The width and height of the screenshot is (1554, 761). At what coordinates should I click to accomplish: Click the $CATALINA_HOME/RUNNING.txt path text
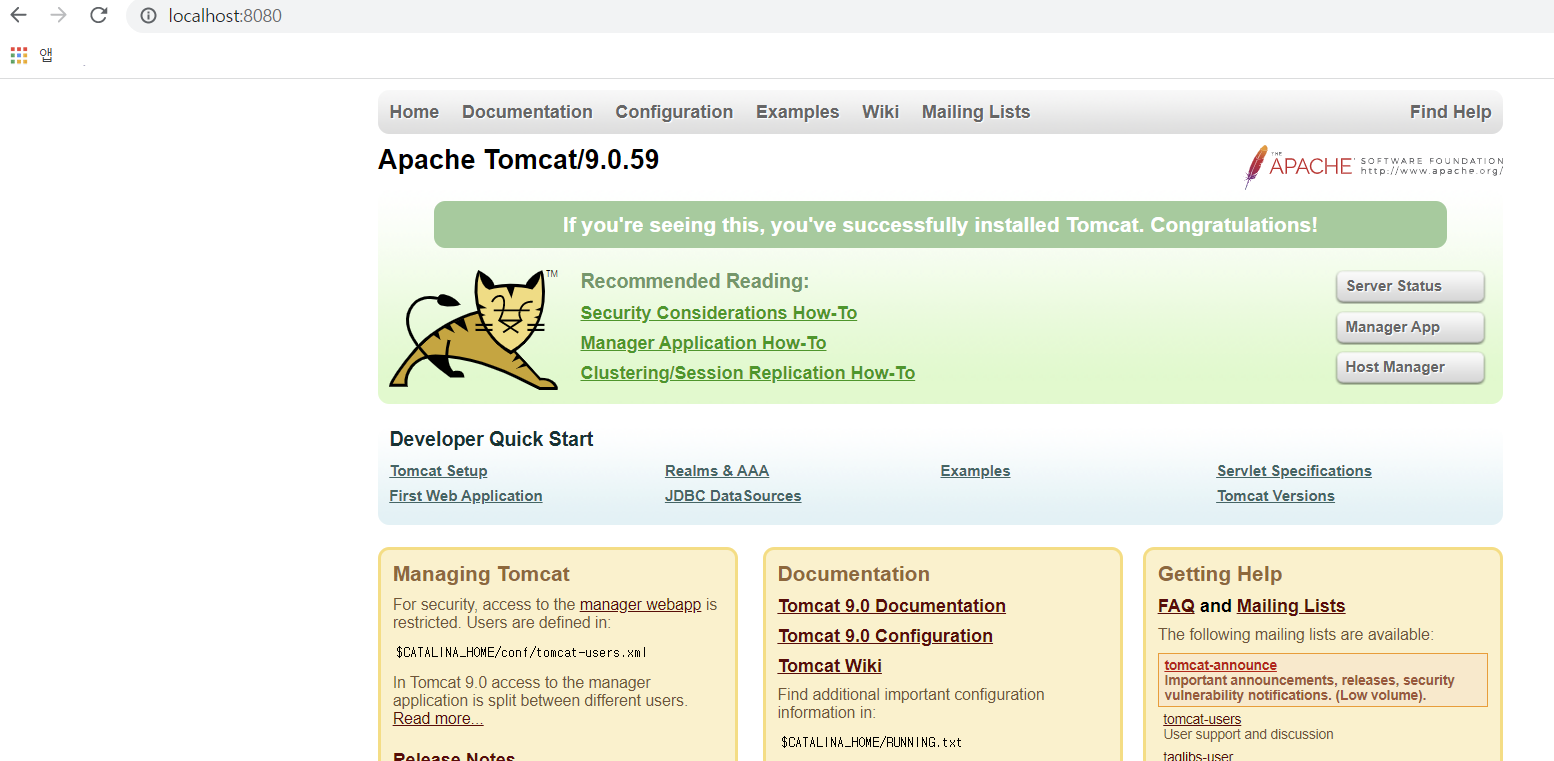(870, 743)
